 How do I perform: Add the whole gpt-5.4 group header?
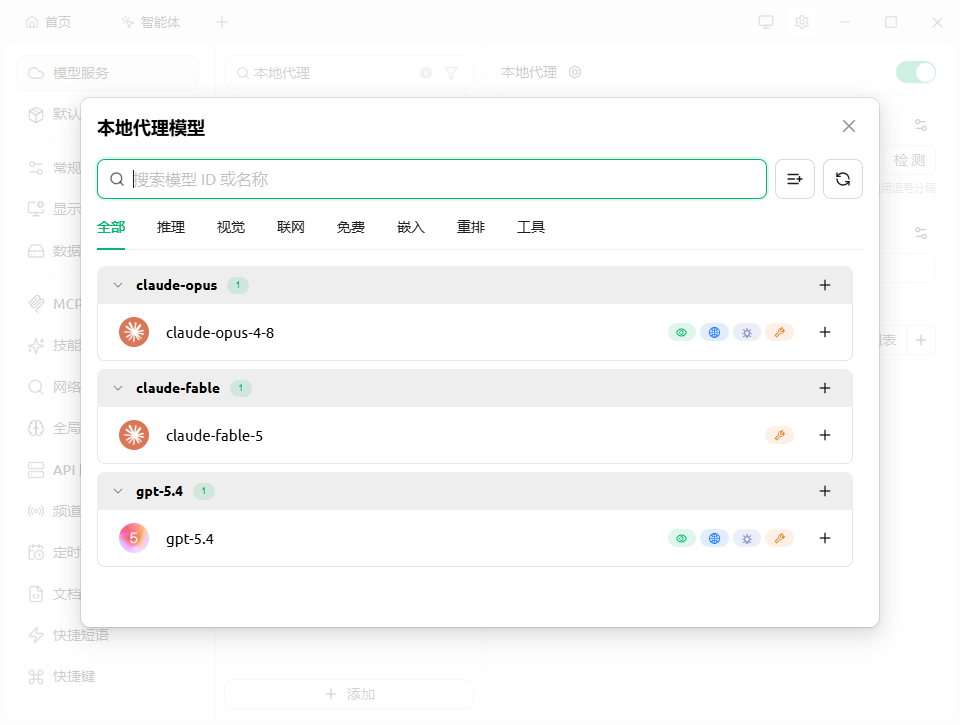pos(825,491)
